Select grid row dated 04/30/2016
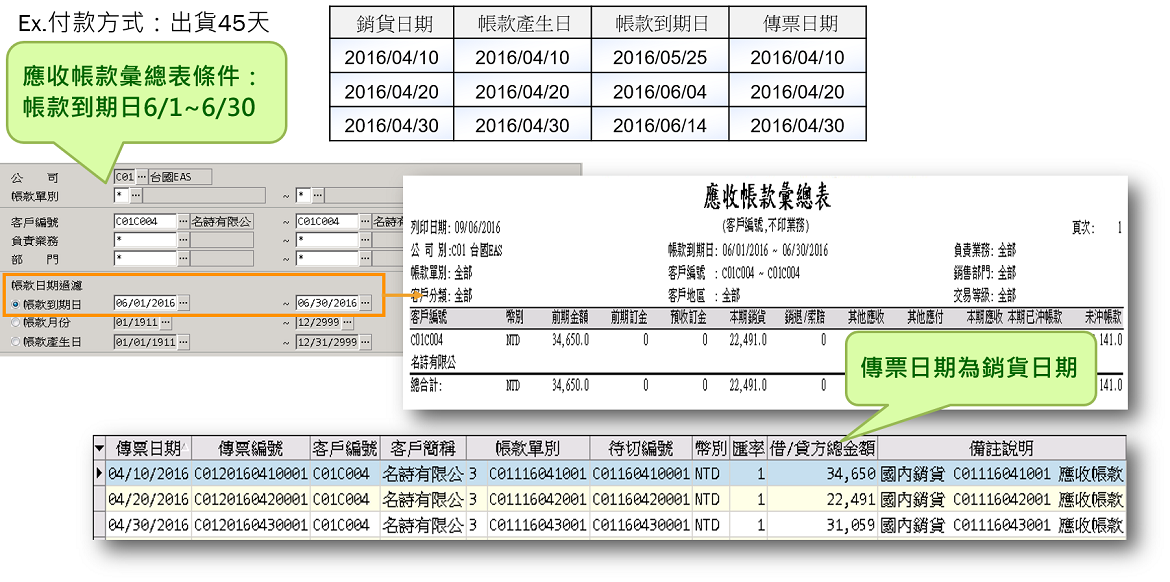 click(610, 525)
